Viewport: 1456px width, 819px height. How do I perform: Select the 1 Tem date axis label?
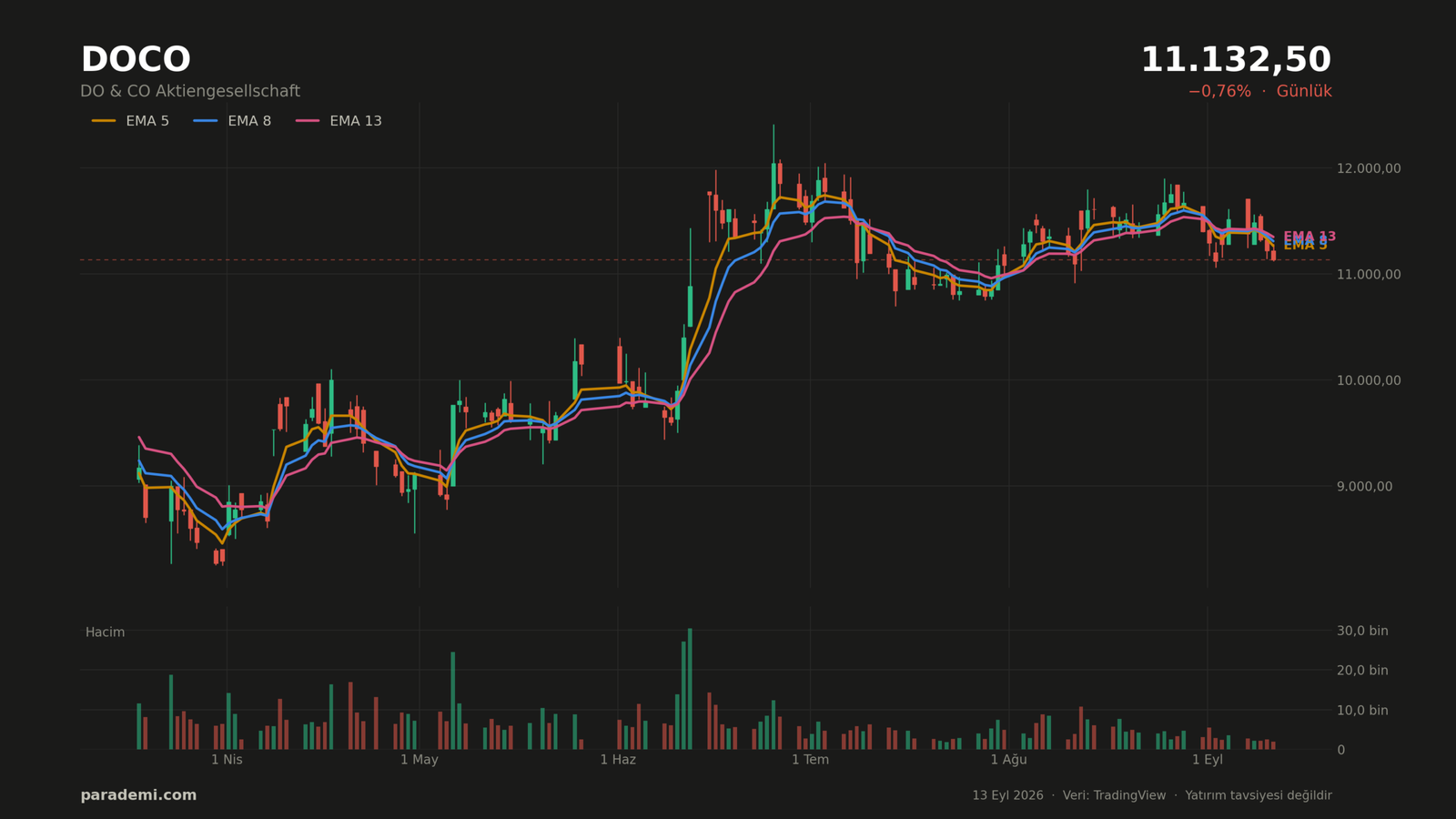coord(810,760)
